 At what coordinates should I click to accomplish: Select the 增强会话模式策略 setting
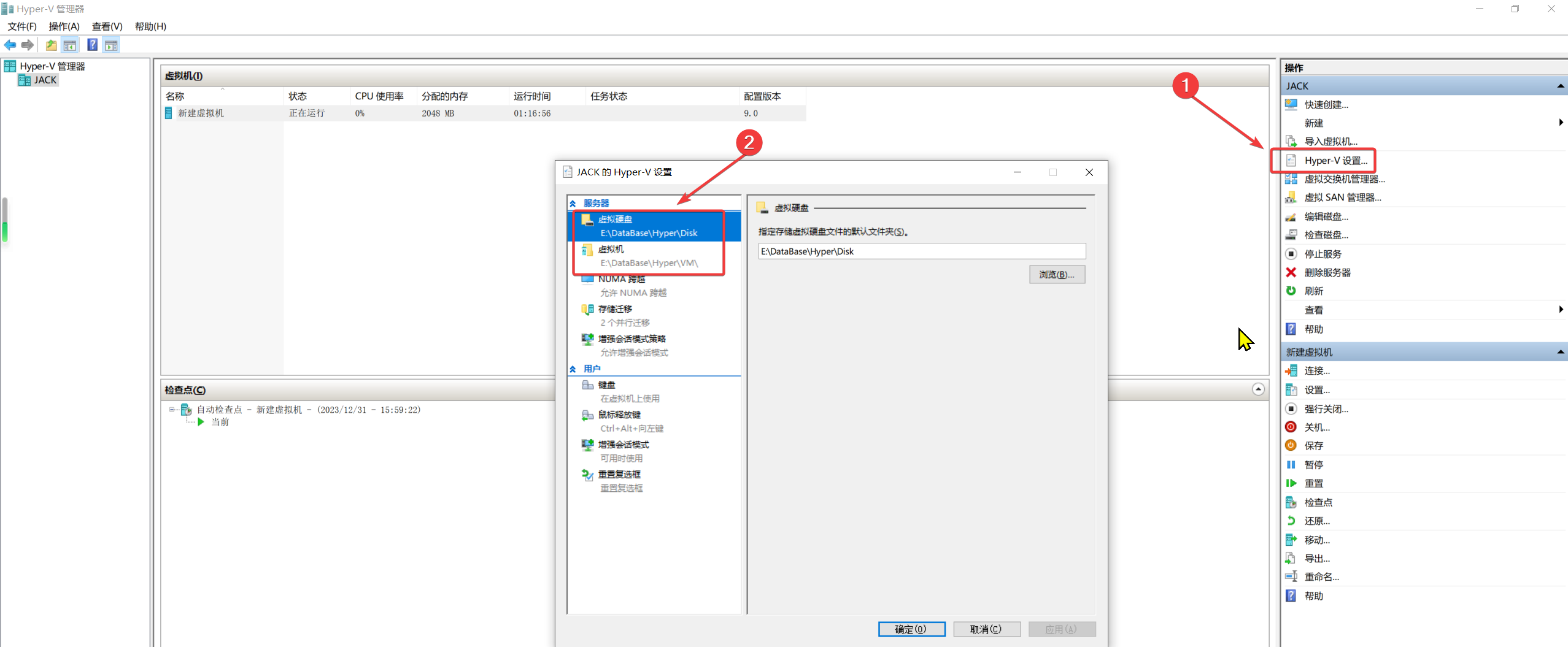(654, 346)
